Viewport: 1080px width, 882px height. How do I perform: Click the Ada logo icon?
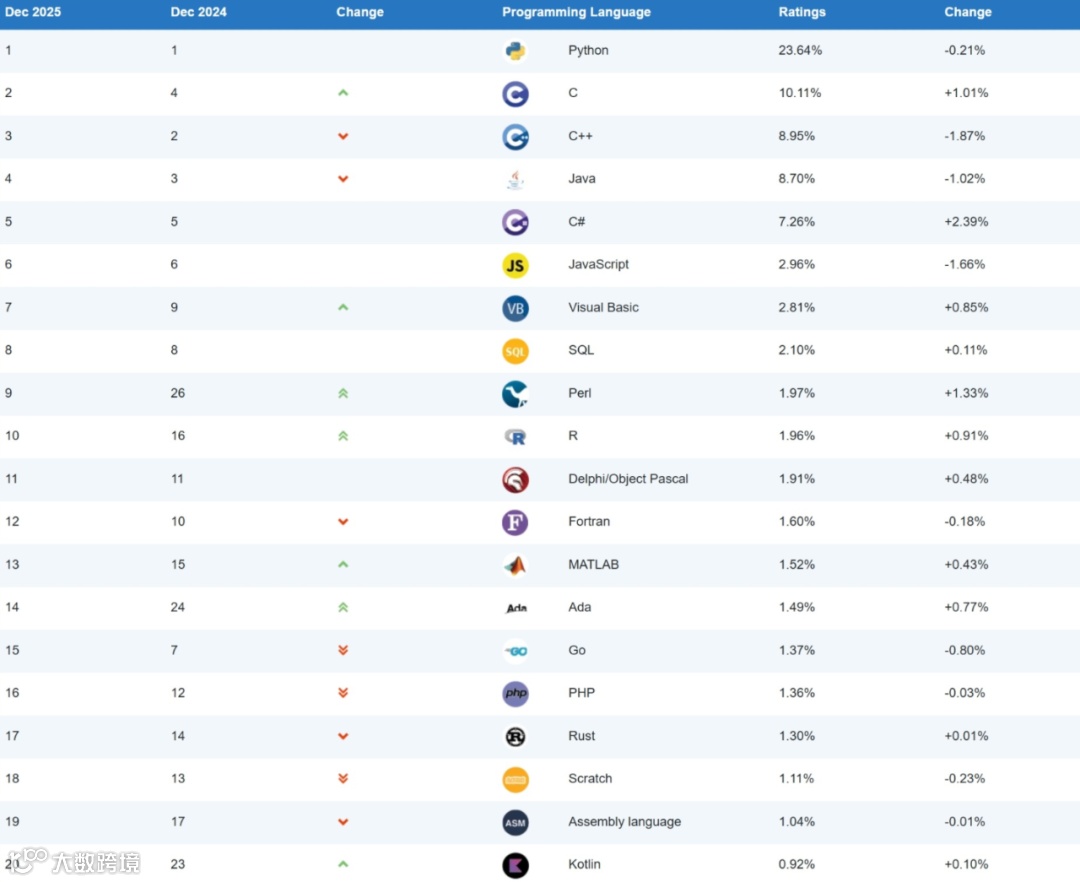[x=517, y=608]
